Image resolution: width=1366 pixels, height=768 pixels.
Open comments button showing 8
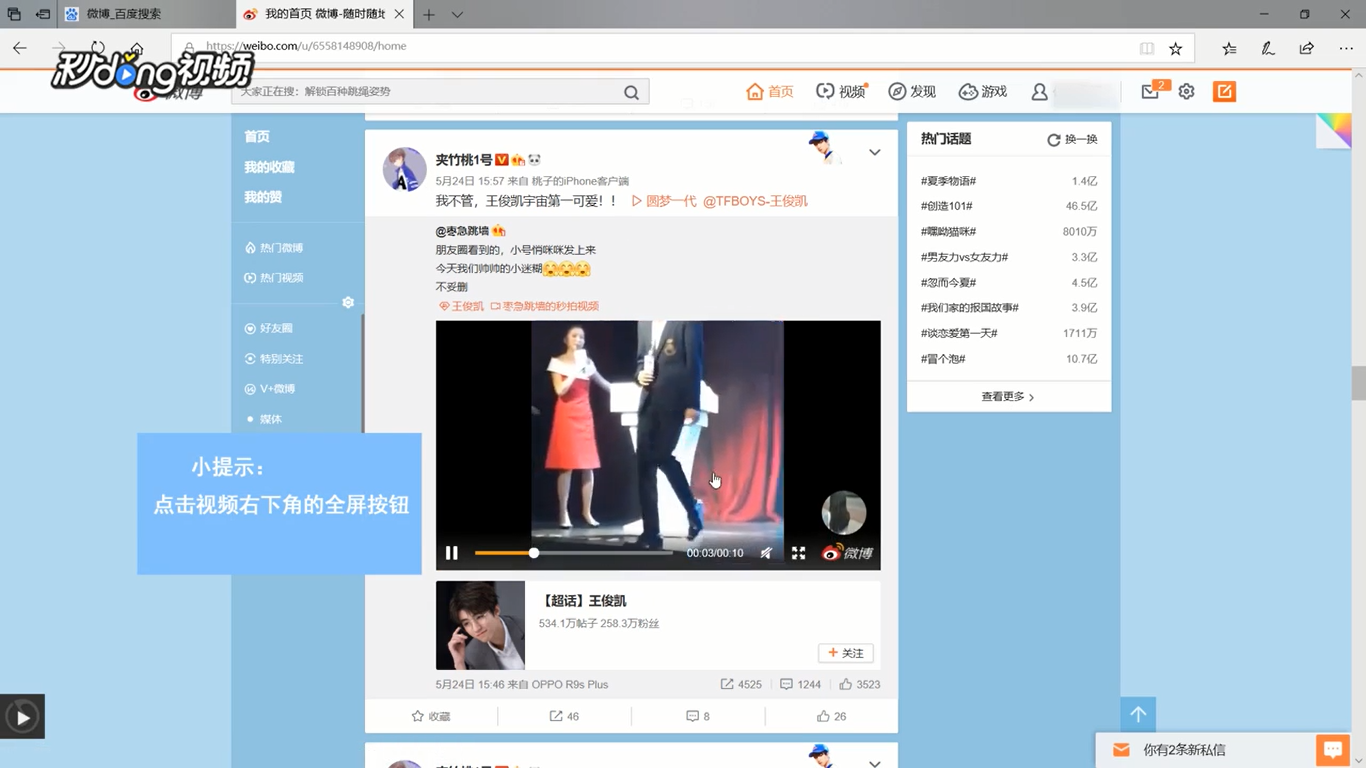point(698,716)
